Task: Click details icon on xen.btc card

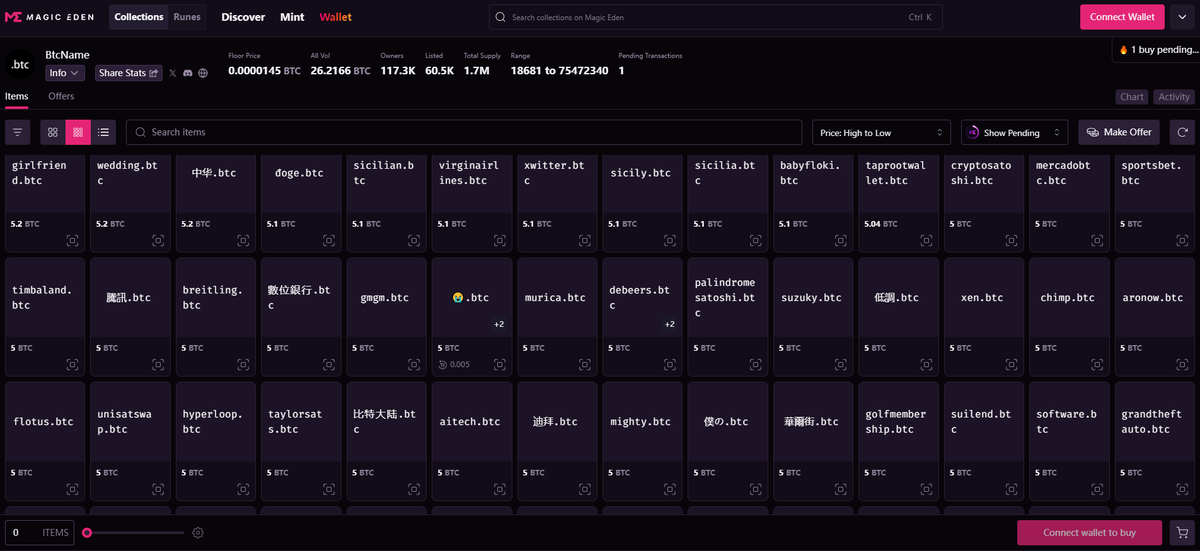Action: click(x=1012, y=365)
